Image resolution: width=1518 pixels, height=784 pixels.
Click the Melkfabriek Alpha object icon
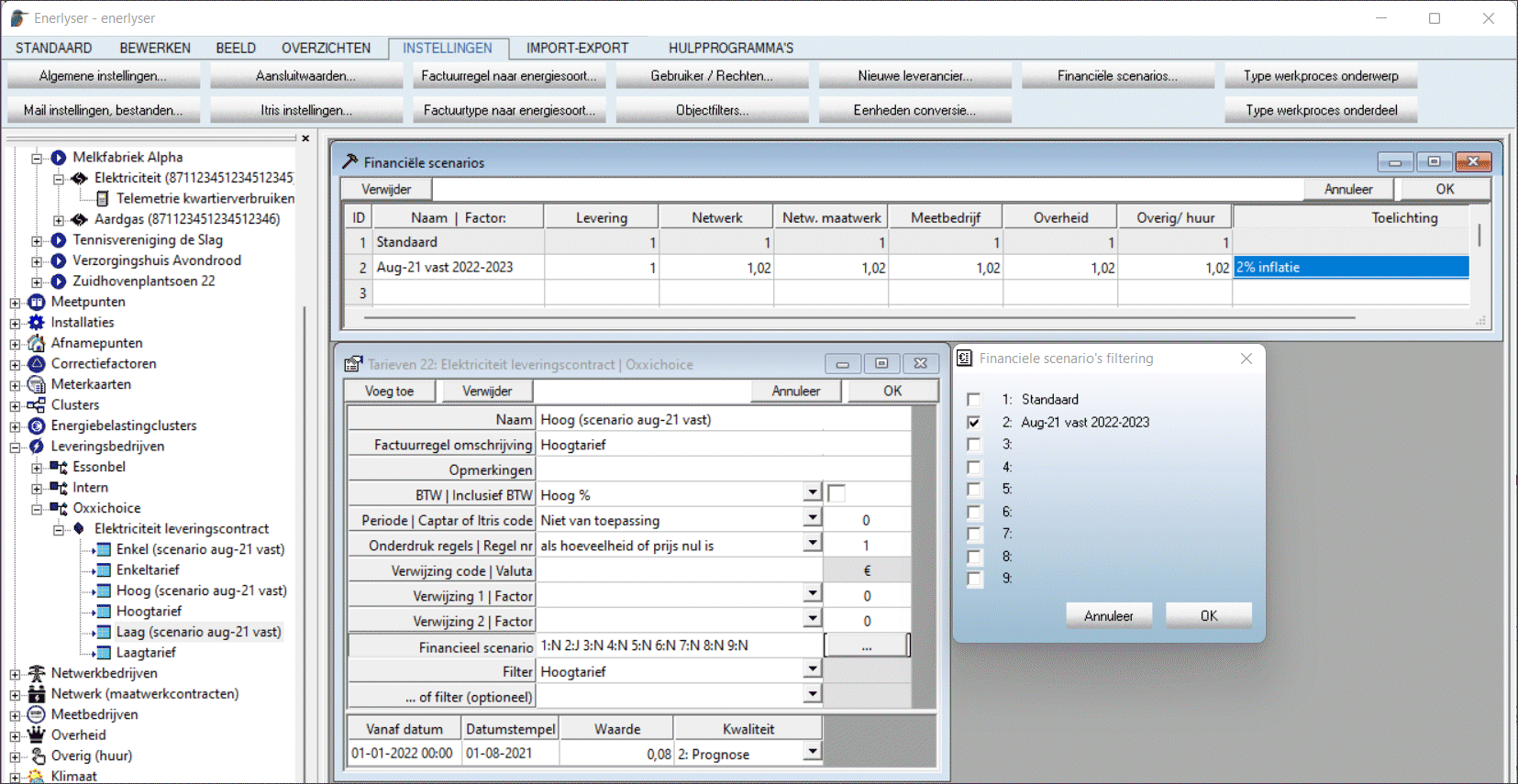point(59,158)
